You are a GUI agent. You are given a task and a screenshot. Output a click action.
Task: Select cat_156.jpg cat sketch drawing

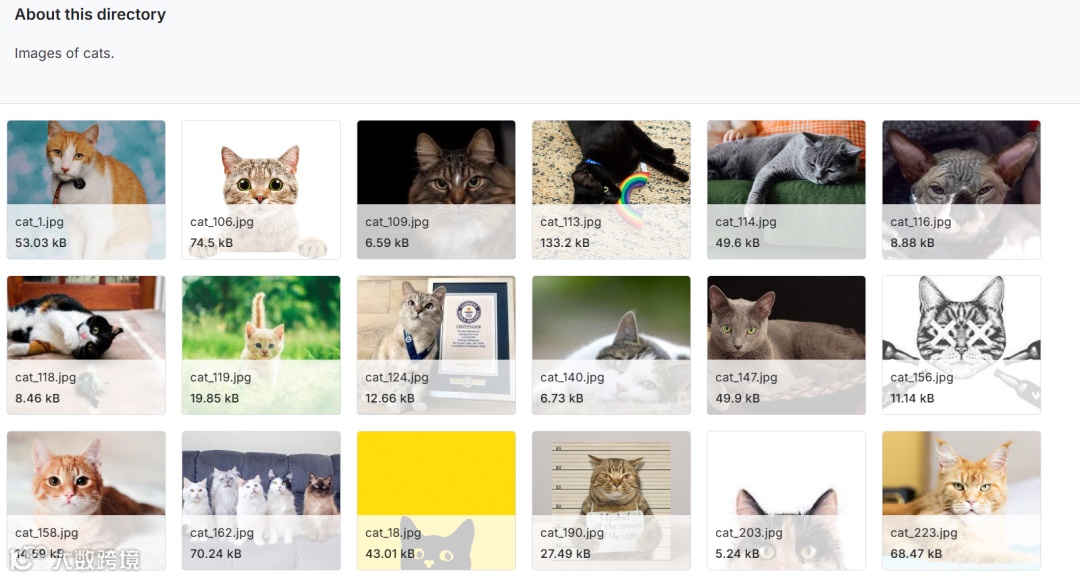click(961, 346)
